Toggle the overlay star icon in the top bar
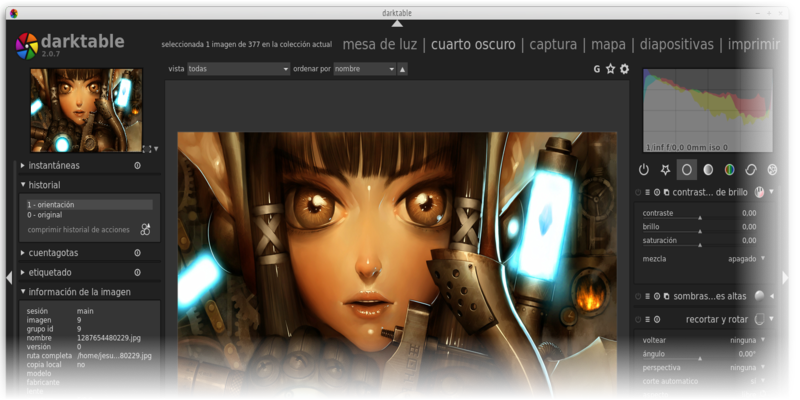The width and height of the screenshot is (800, 400). (610, 69)
